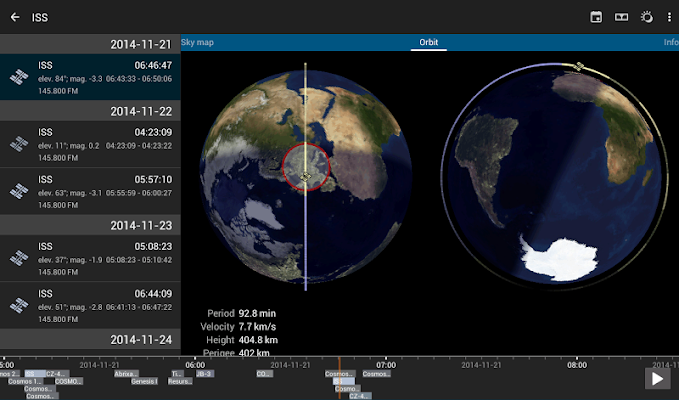Select the Cosmos 1.. event on timeline
The image size is (679, 400).
coord(25,381)
